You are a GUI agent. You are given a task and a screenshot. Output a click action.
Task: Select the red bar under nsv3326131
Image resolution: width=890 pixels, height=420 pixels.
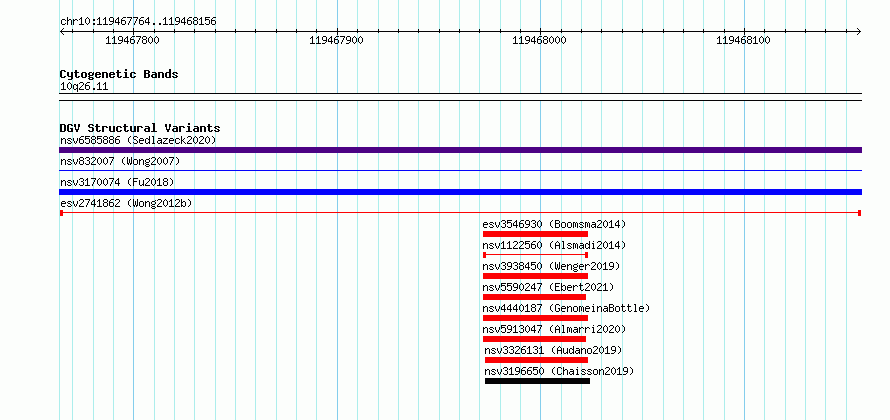[x=536, y=360]
